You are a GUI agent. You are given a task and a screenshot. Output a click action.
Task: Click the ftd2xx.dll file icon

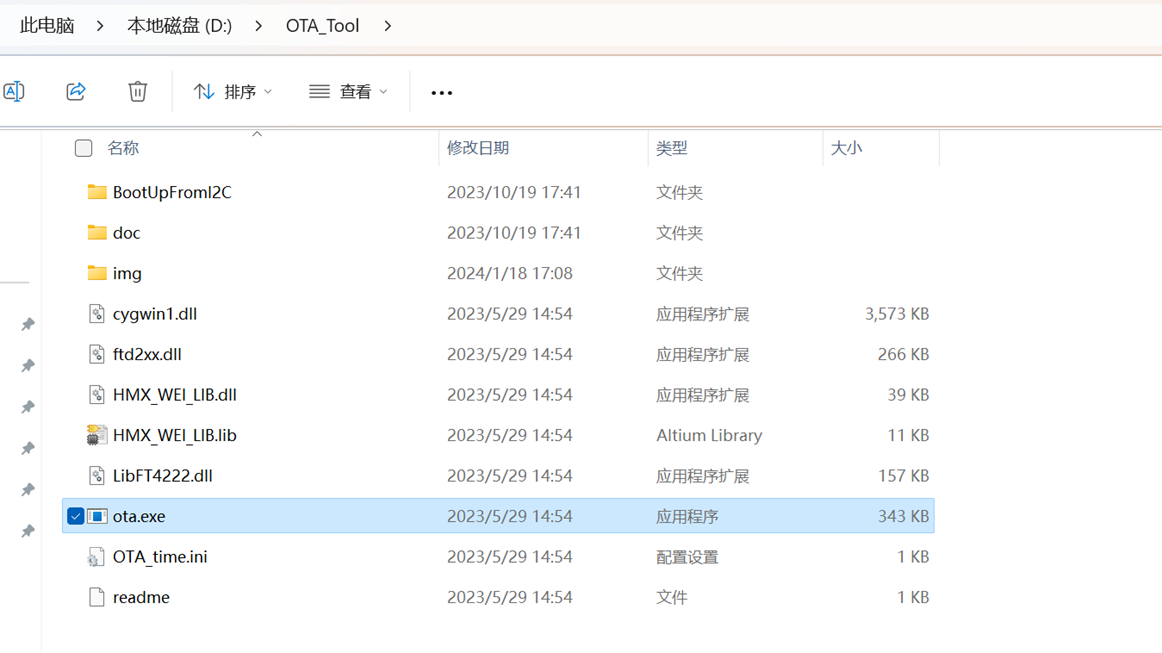pyautogui.click(x=96, y=354)
